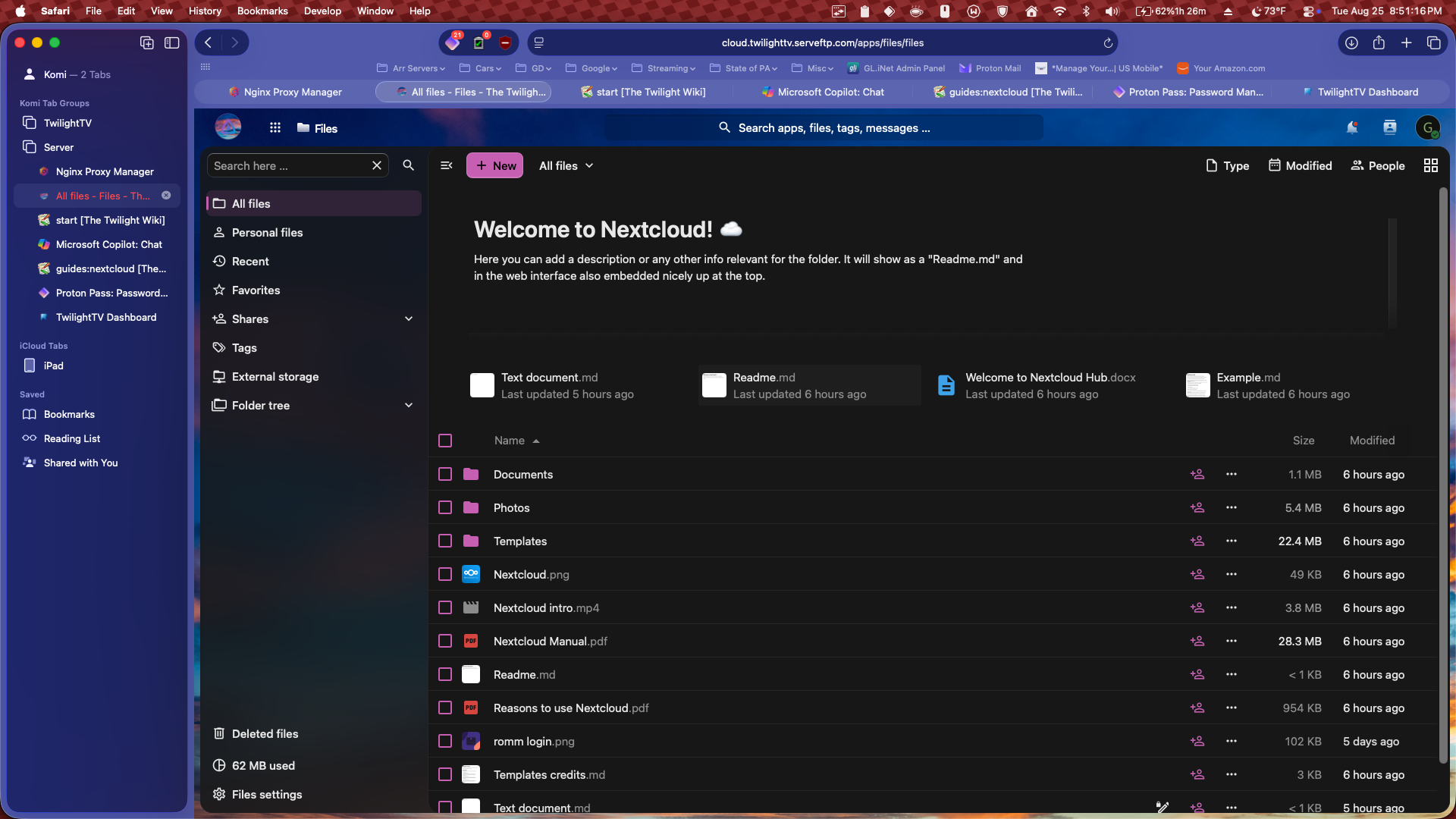Viewport: 1456px width, 819px height.
Task: Click the 62 MB used storage indicator
Action: coord(314,766)
